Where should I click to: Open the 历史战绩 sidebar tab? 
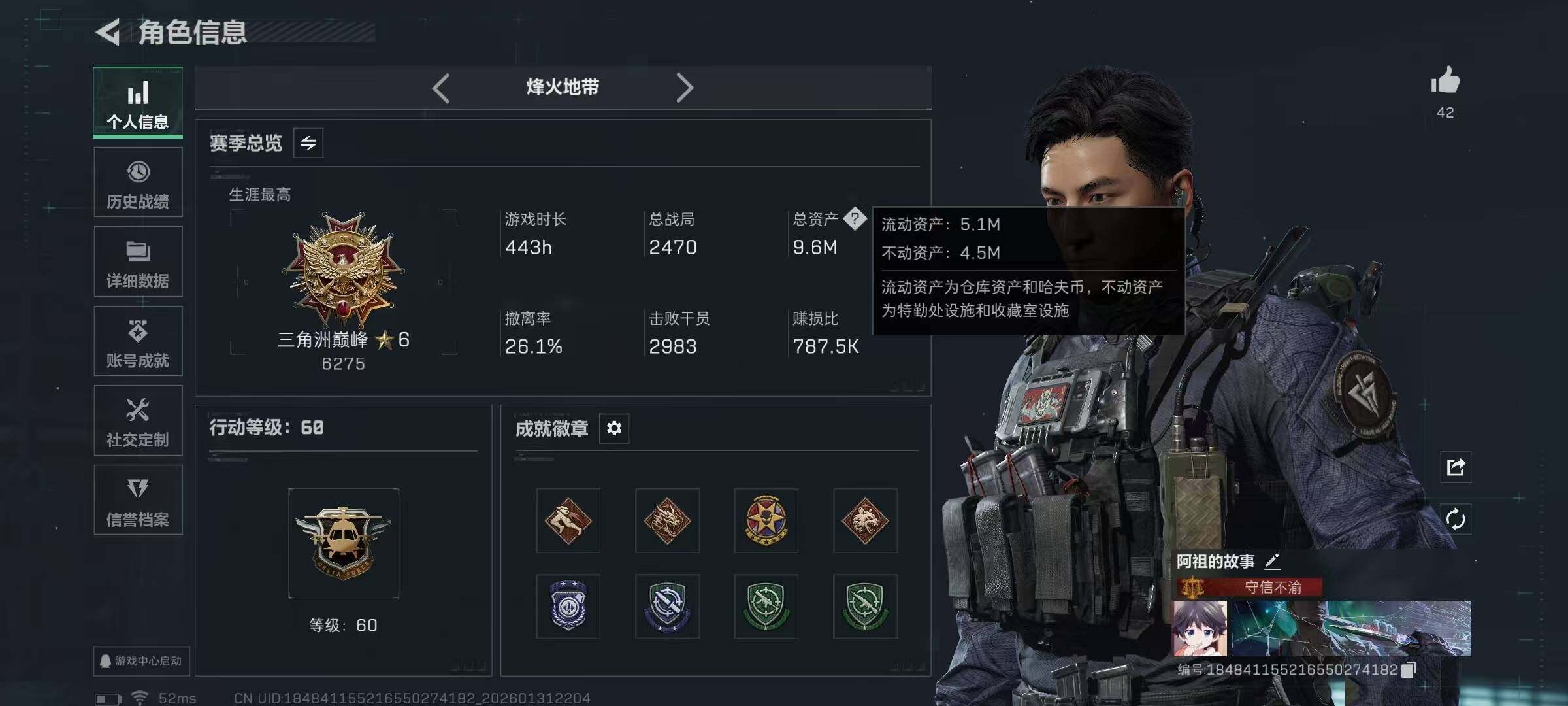pyautogui.click(x=138, y=182)
